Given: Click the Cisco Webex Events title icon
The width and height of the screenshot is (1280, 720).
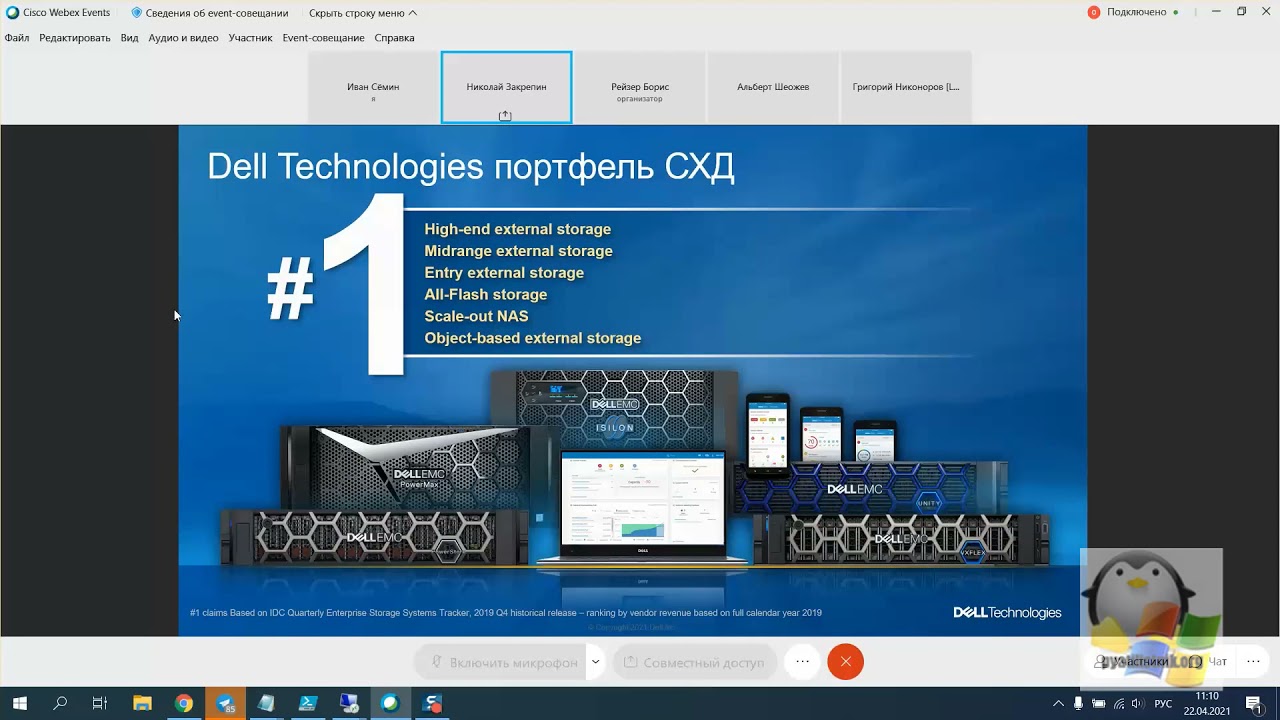Looking at the screenshot, I should pyautogui.click(x=12, y=13).
